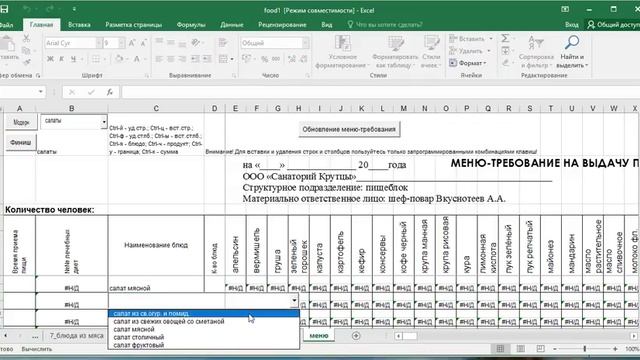The image size is (640, 360).
Task: Click the Финиш button on sheet
Action: 21,143
